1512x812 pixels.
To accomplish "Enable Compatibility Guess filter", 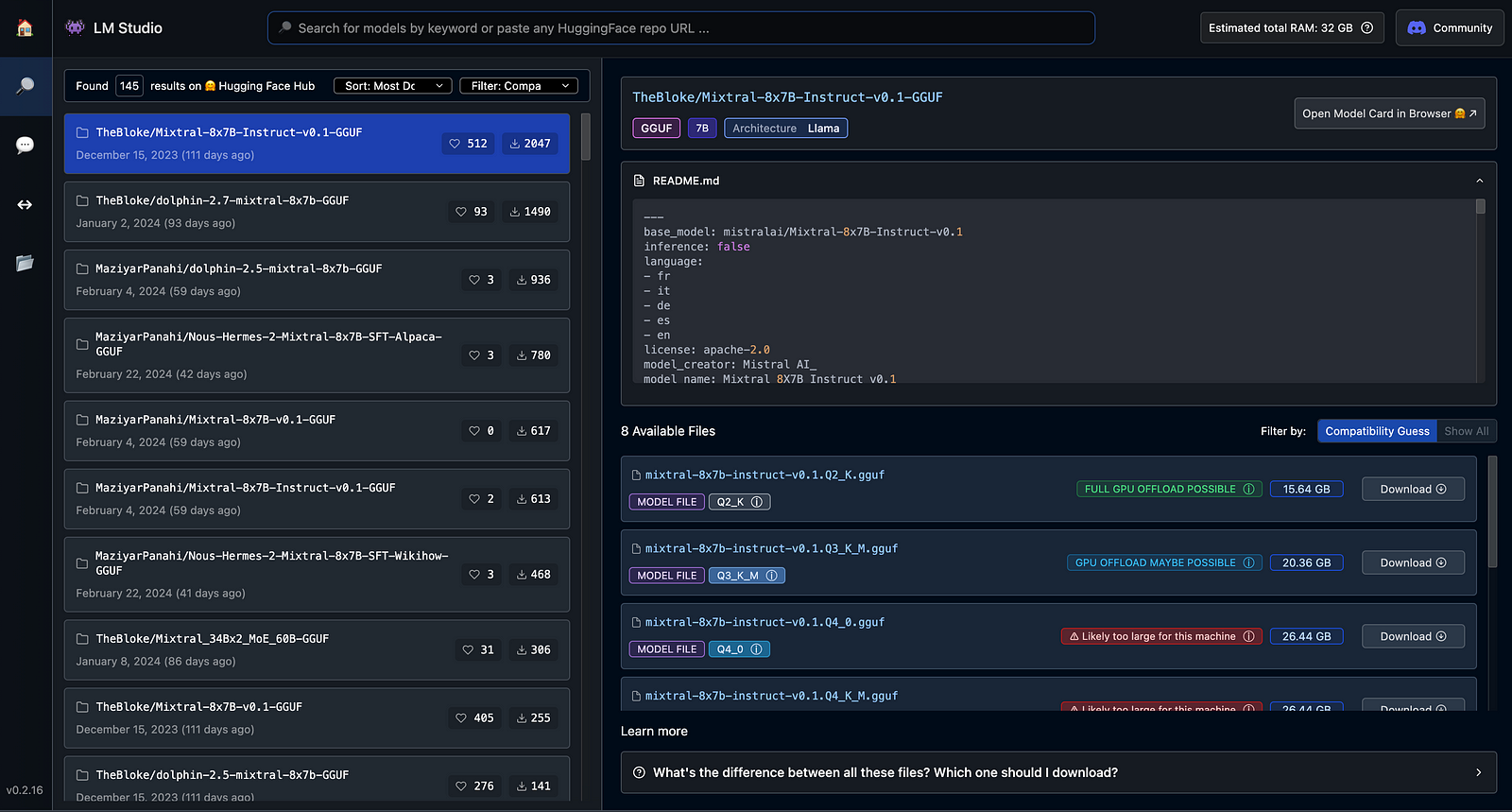I will (x=1377, y=431).
